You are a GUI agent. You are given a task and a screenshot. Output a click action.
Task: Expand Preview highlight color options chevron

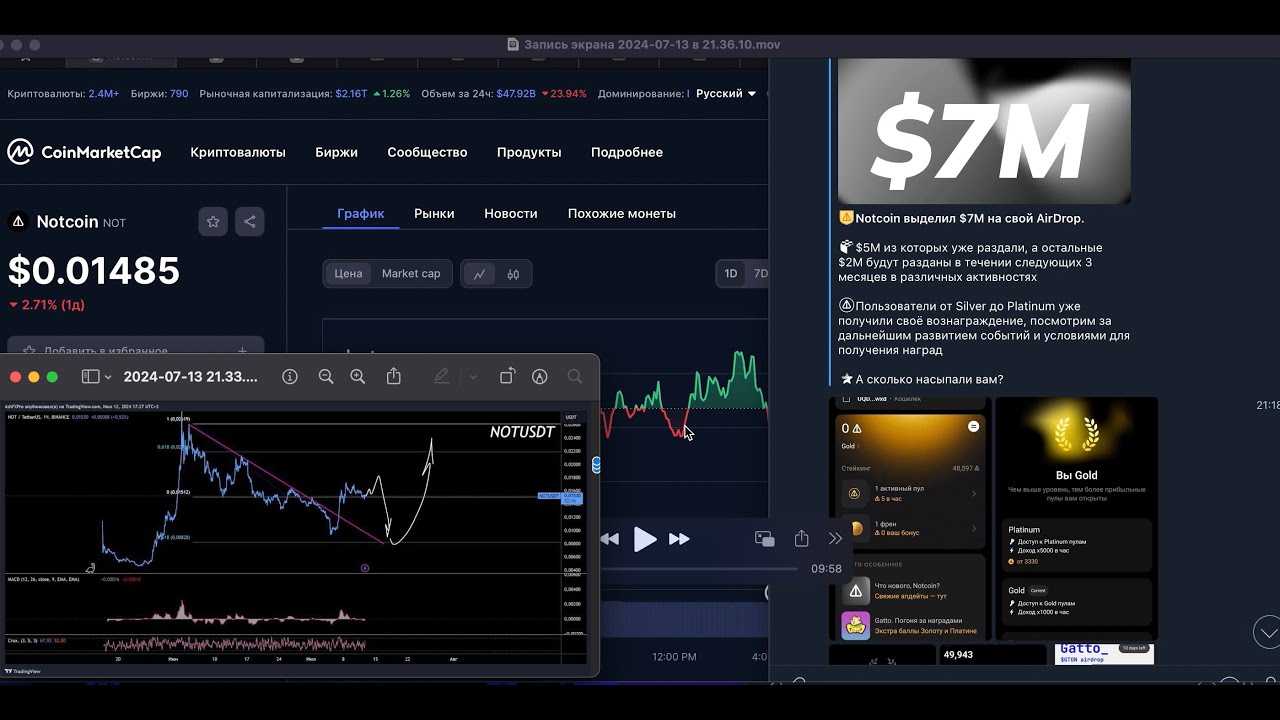[473, 377]
